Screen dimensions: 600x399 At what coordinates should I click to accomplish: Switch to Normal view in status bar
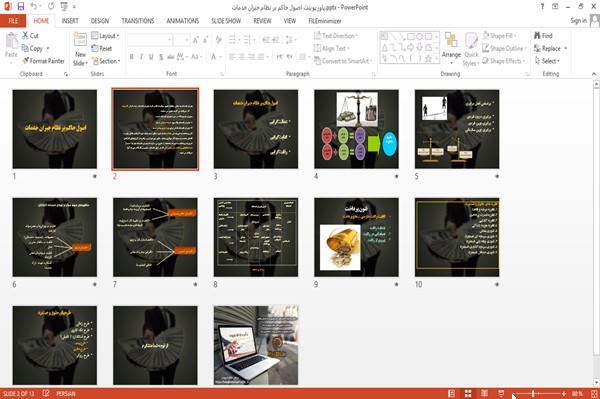452,393
